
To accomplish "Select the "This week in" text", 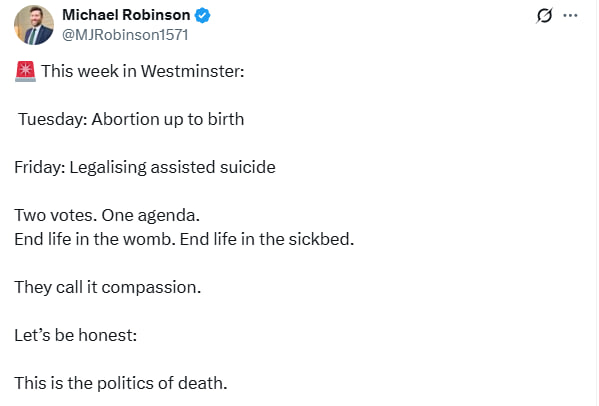I will [x=89, y=71].
